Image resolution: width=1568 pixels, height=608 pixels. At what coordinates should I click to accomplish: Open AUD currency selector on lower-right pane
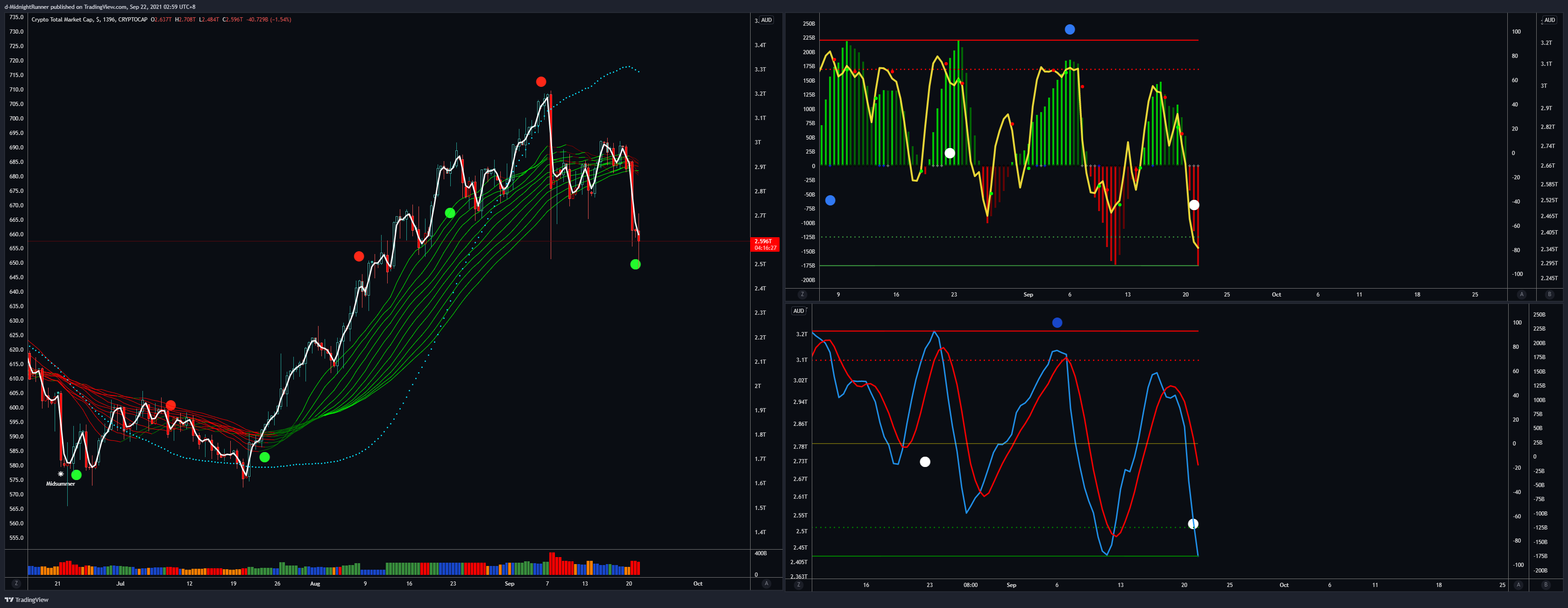click(x=799, y=311)
